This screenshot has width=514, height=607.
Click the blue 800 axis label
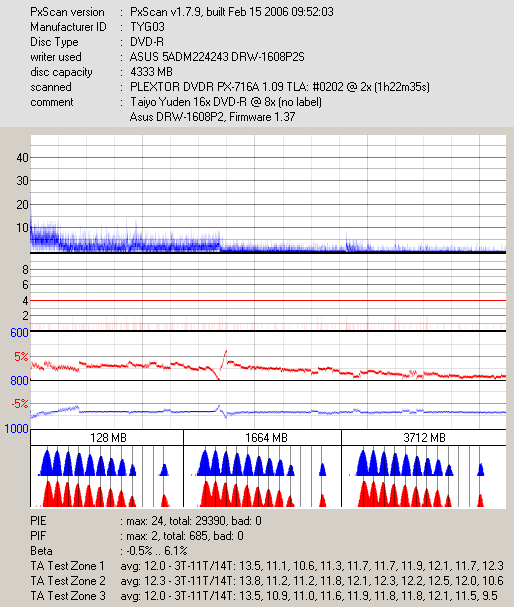(19, 381)
